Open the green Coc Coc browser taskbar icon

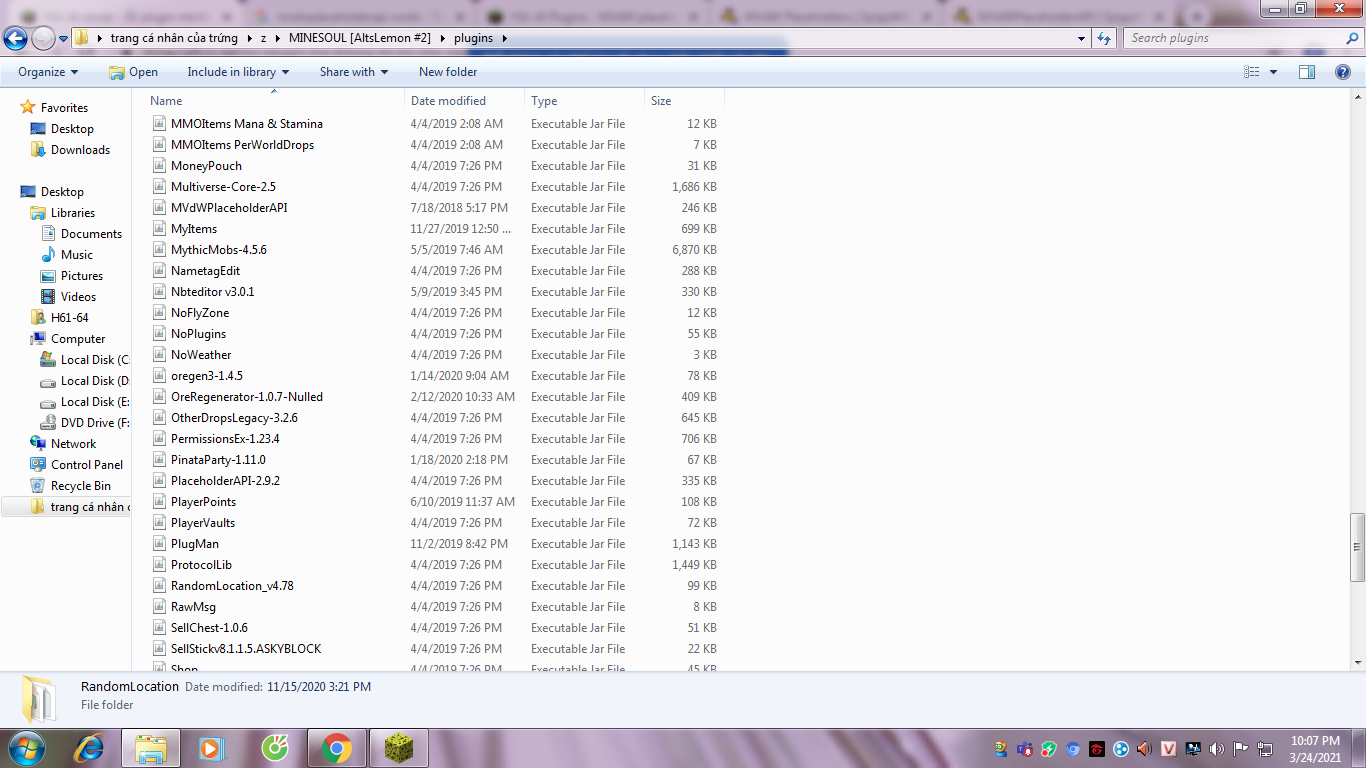click(x=275, y=748)
